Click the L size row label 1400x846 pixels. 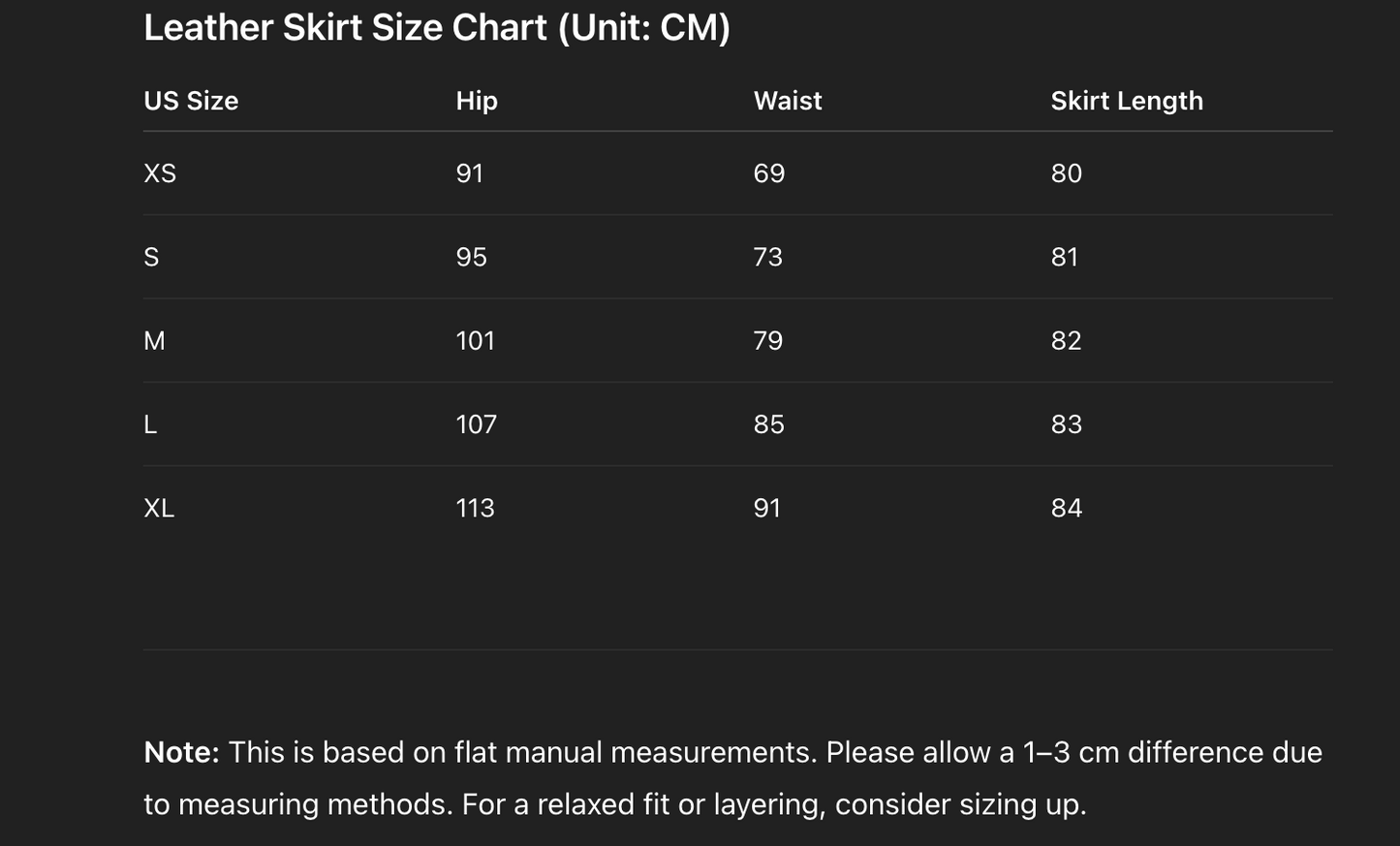click(150, 424)
